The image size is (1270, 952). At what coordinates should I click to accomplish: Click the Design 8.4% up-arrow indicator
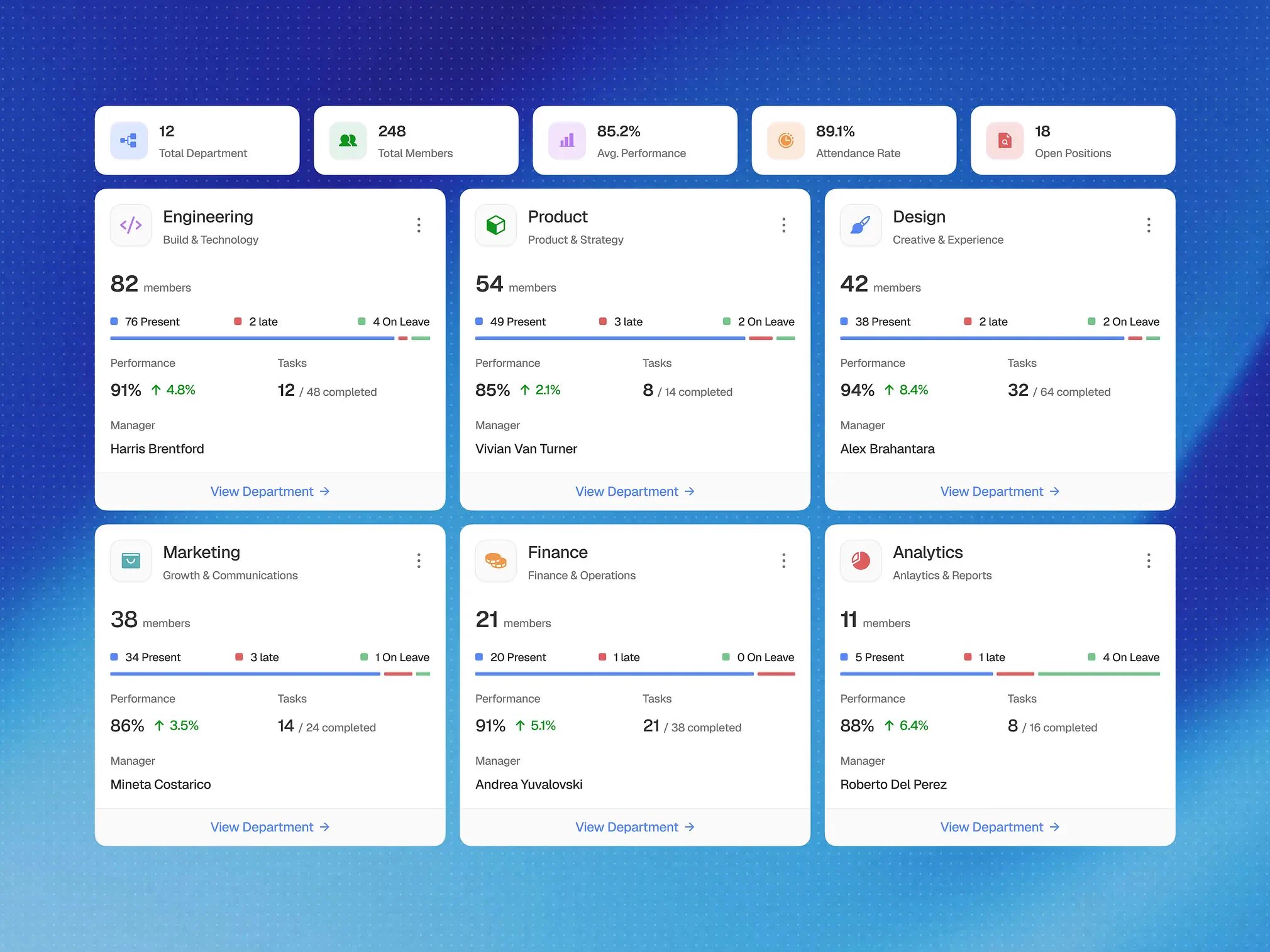click(906, 390)
